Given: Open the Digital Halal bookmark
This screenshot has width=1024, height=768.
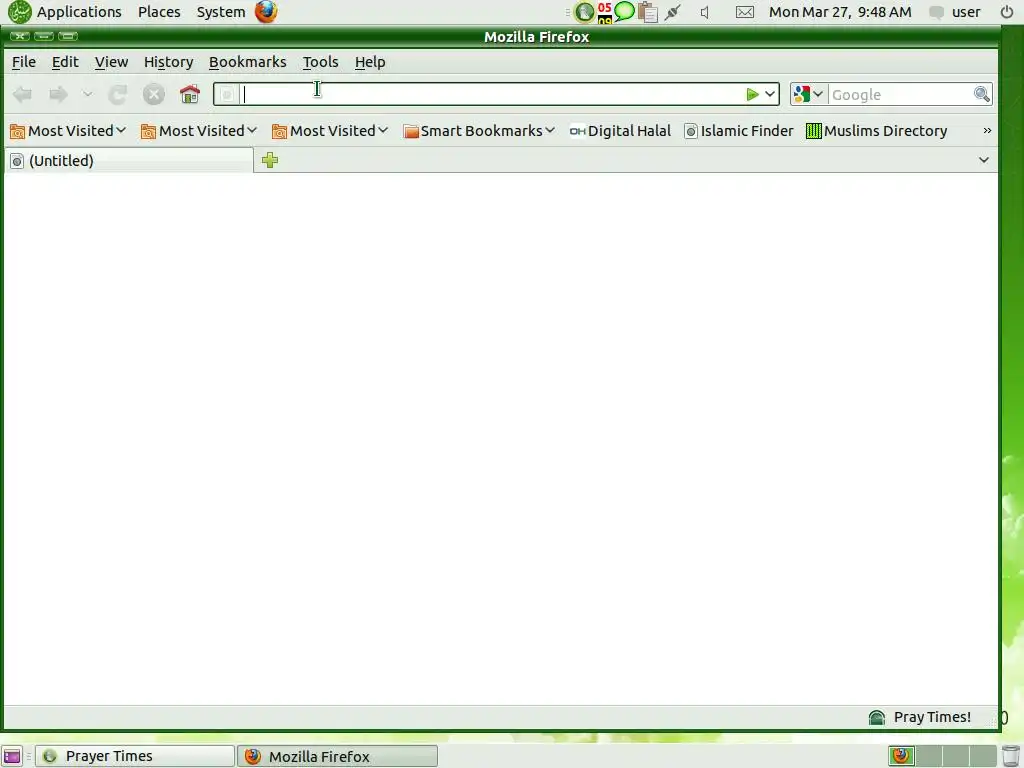Looking at the screenshot, I should coord(620,131).
